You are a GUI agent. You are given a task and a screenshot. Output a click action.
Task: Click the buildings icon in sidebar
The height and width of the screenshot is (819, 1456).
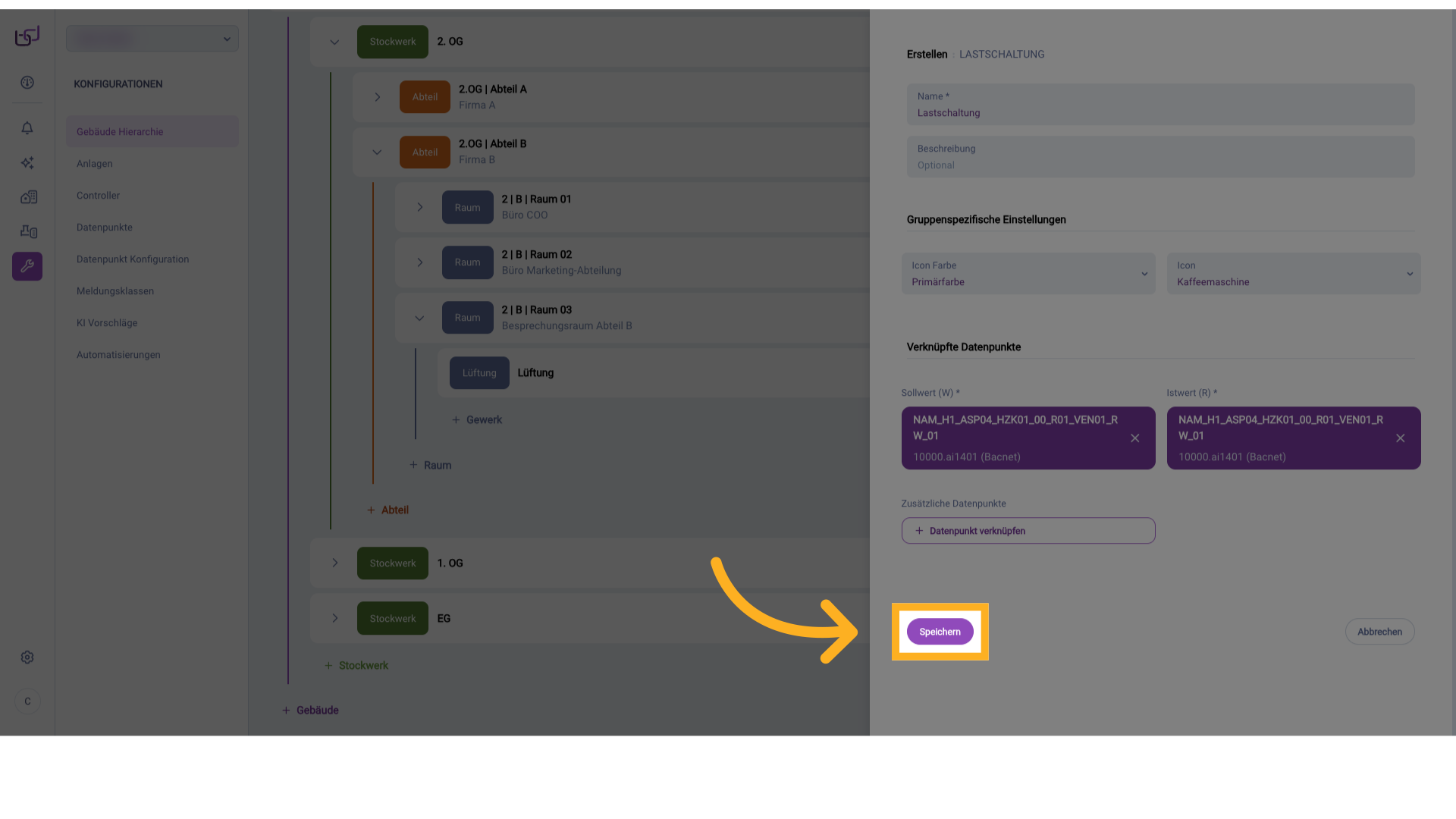tap(28, 197)
